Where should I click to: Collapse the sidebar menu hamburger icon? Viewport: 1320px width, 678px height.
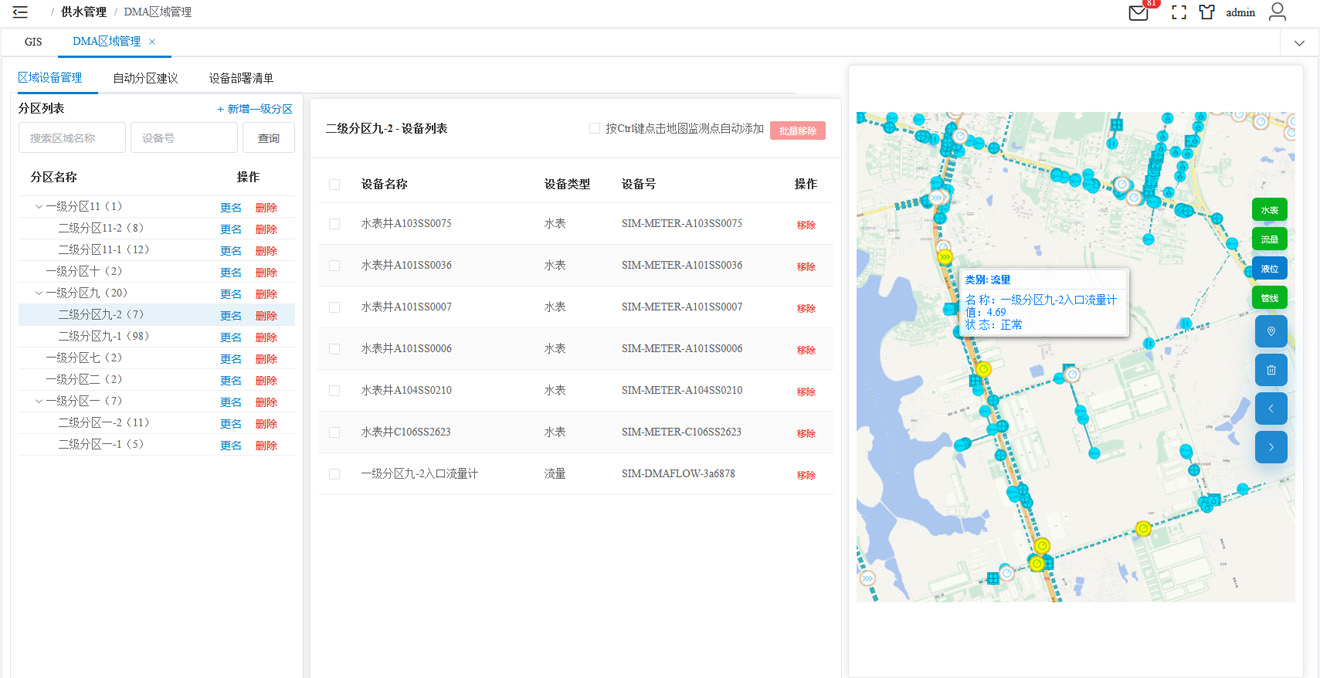(20, 12)
